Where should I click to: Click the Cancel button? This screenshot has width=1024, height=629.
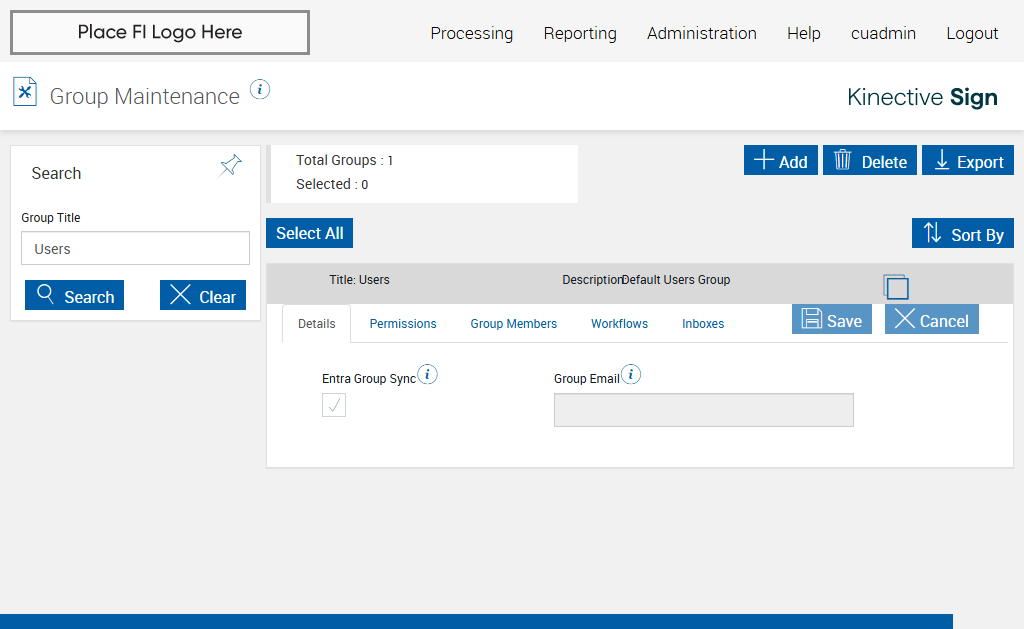coord(932,319)
